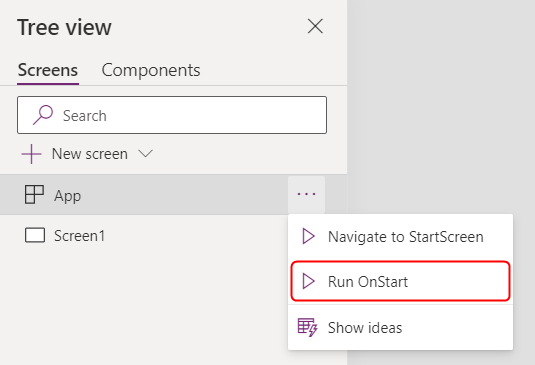The height and width of the screenshot is (365, 535).
Task: Open the Components tab
Action: coord(151,70)
